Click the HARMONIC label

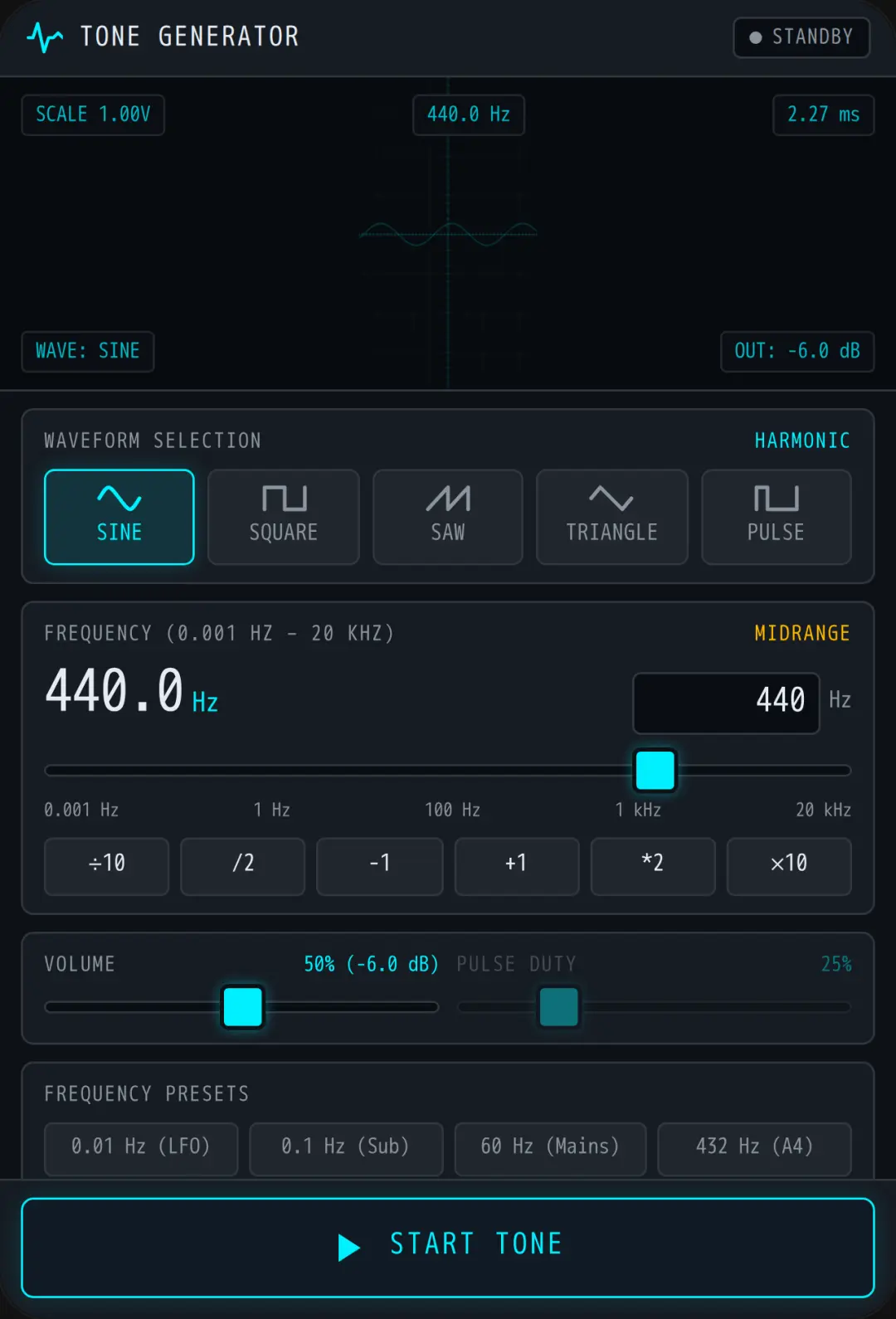802,440
